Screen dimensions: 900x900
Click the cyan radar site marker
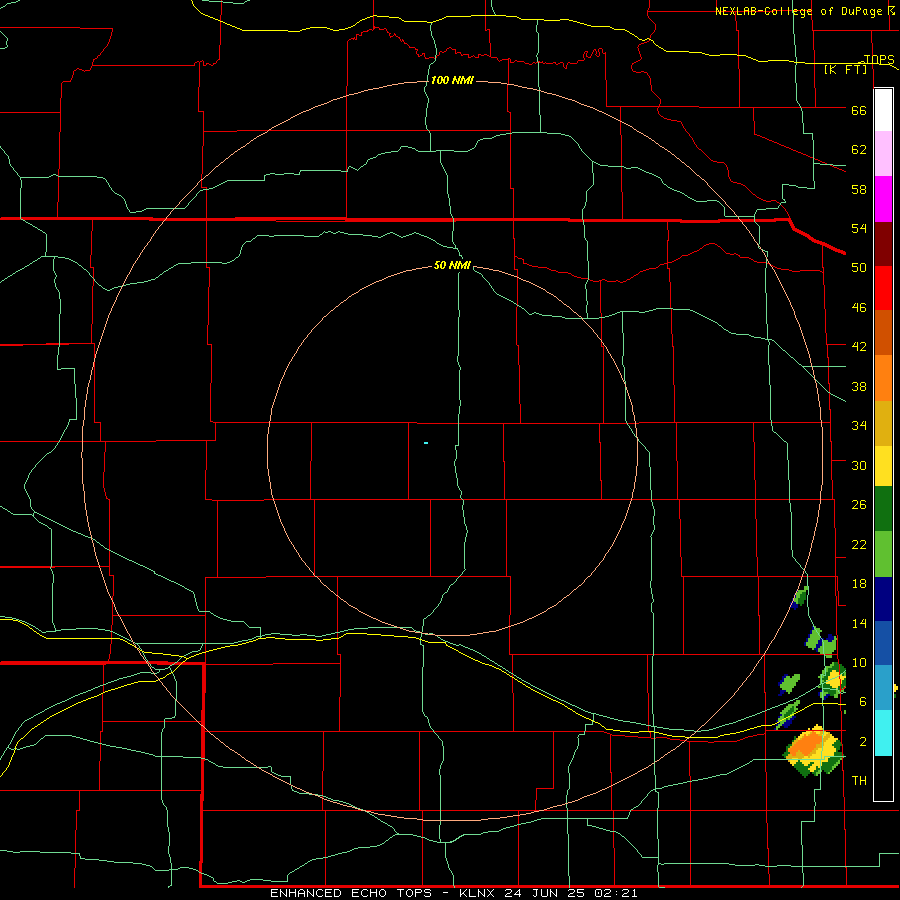[426, 443]
